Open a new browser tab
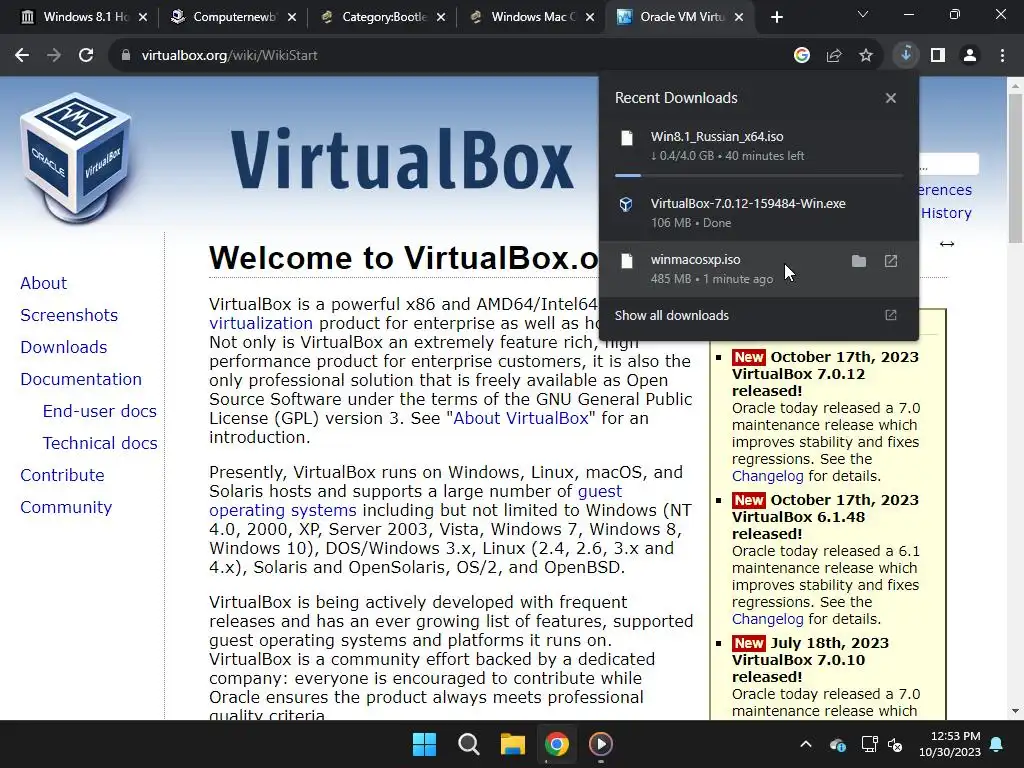1024x768 pixels. [776, 17]
